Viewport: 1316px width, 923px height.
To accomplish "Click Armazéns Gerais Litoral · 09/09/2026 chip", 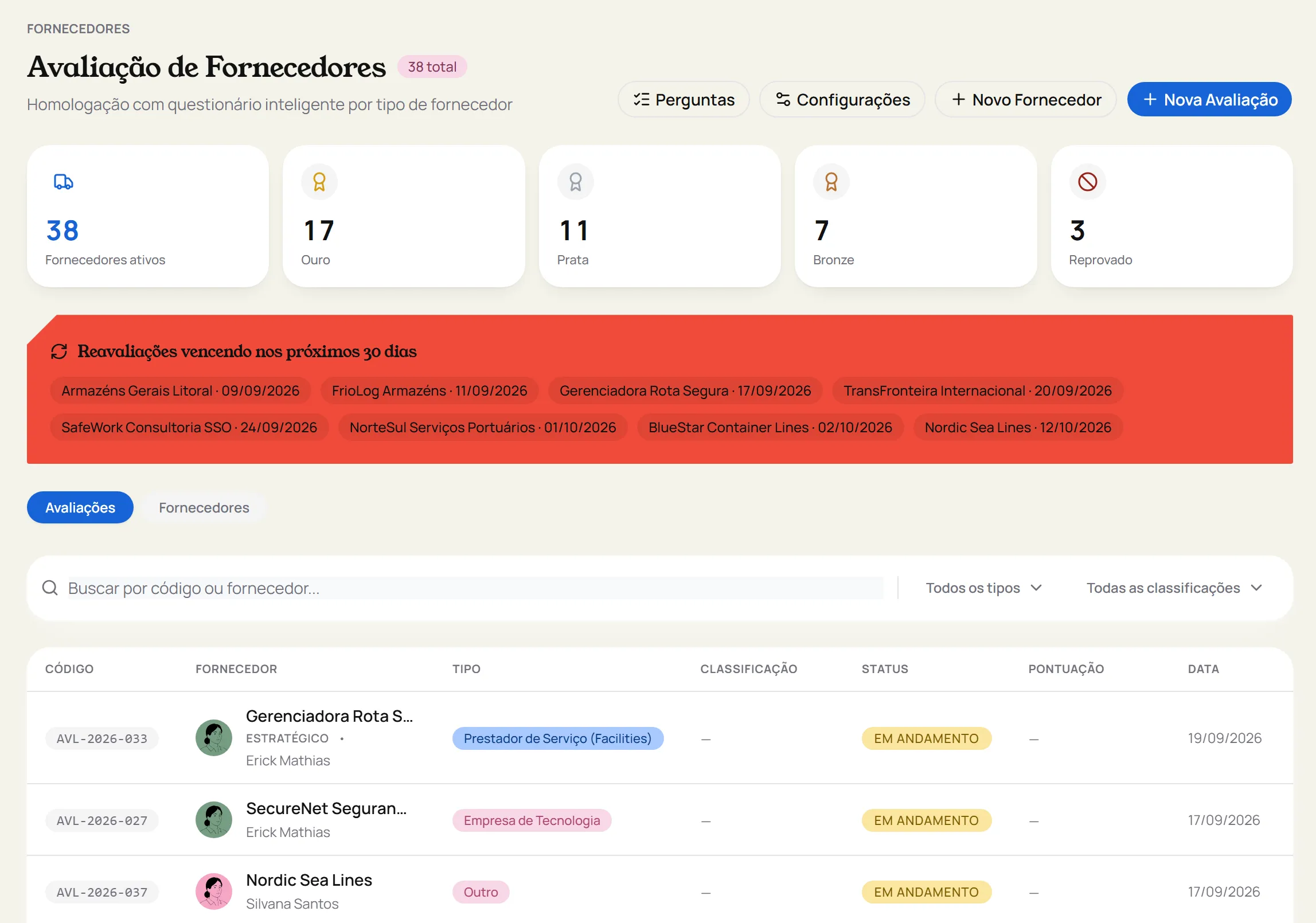I will (181, 390).
